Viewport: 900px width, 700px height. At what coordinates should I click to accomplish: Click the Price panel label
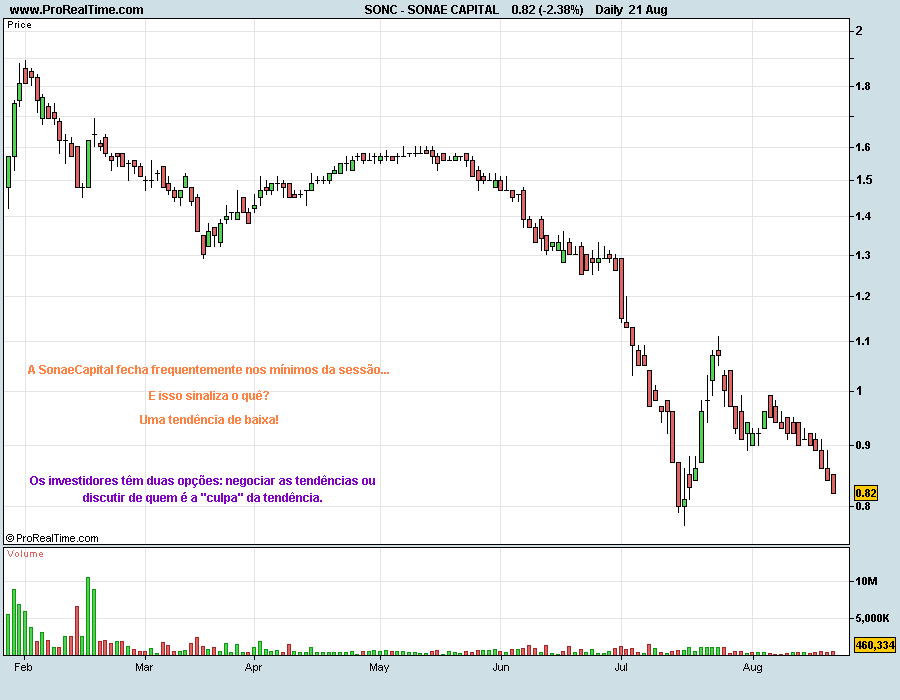tap(20, 25)
